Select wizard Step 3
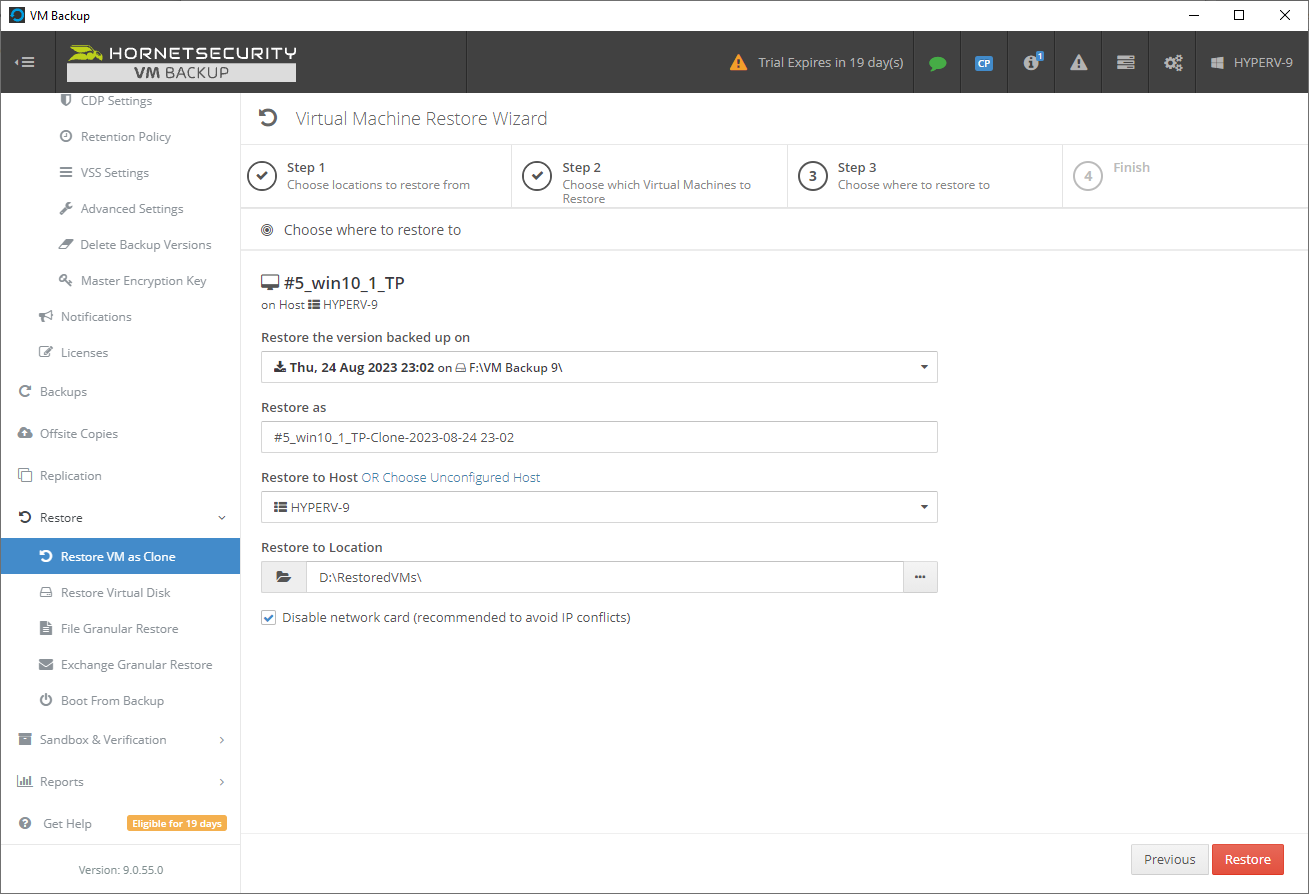 pos(925,176)
